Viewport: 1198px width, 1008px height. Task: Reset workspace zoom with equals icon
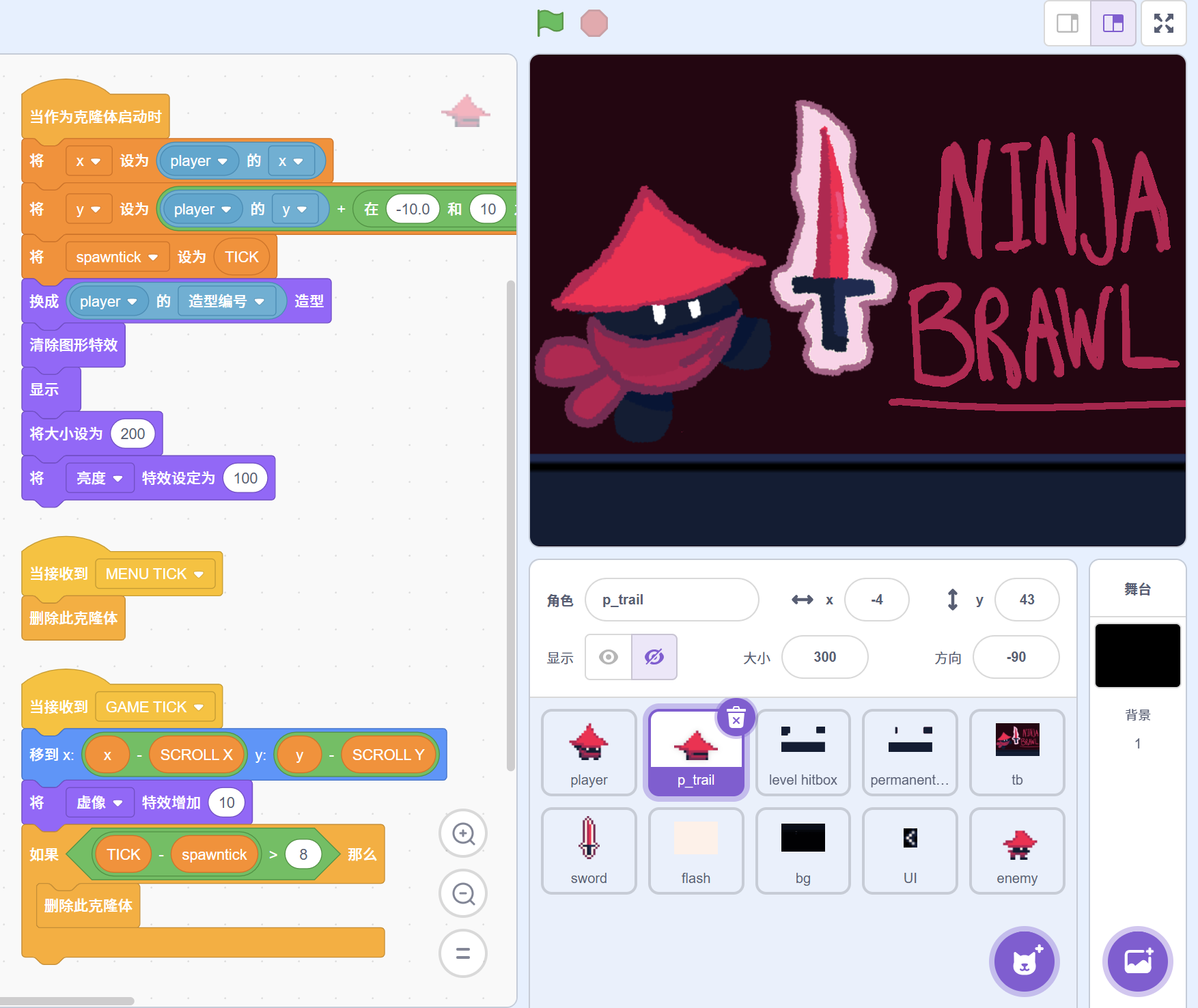click(x=463, y=953)
